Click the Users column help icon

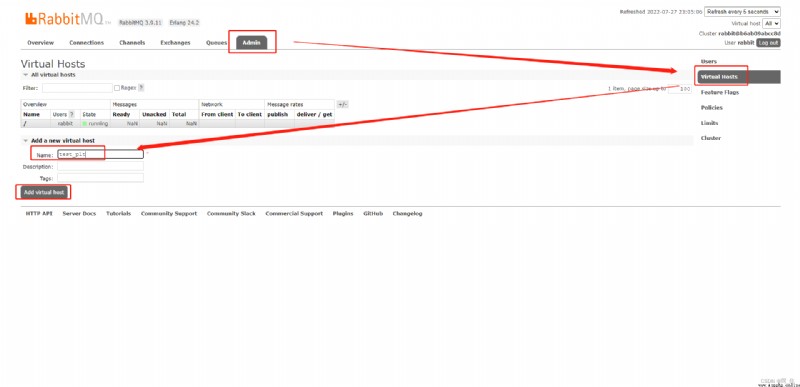click(71, 115)
